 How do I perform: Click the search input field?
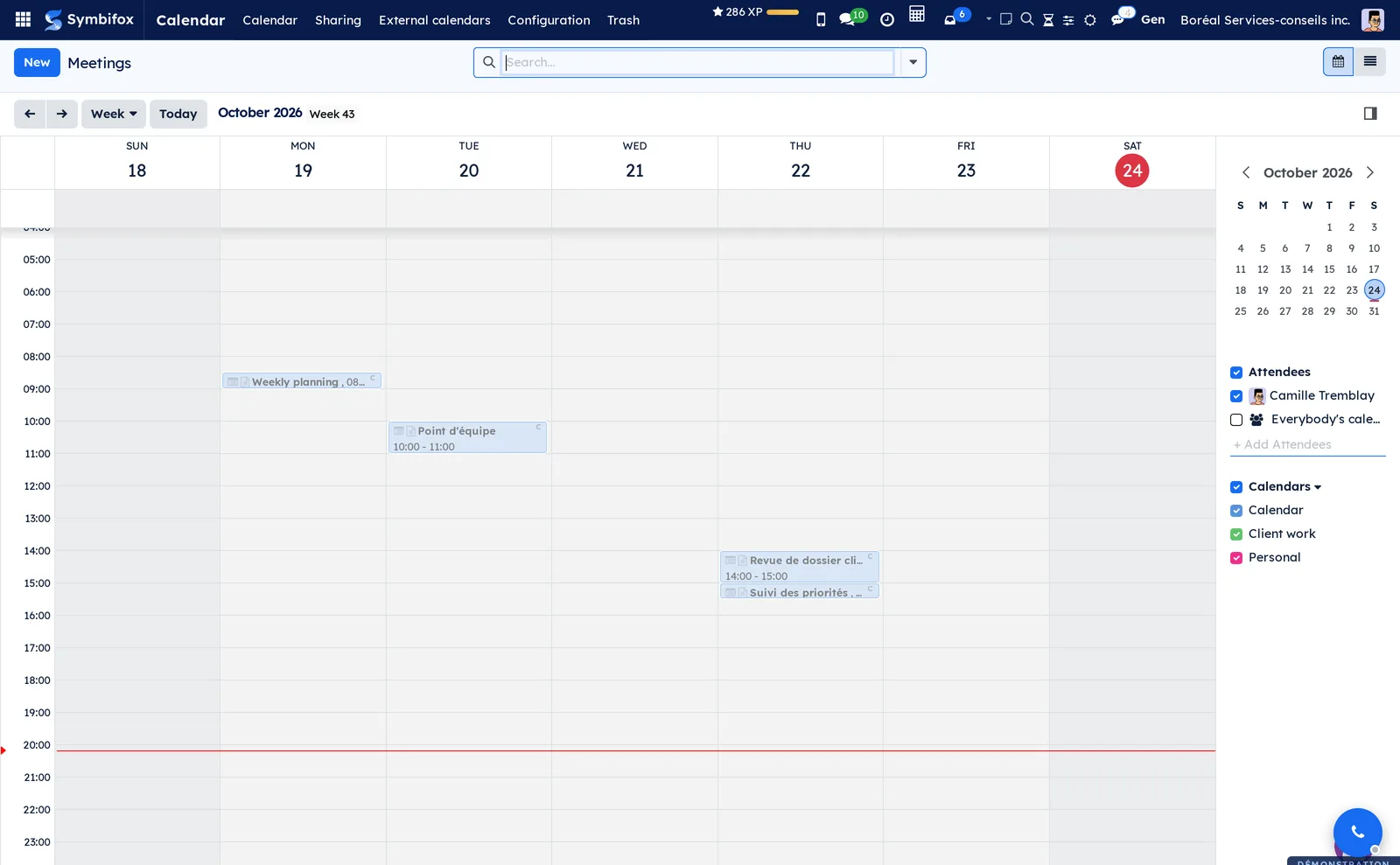coord(699,62)
